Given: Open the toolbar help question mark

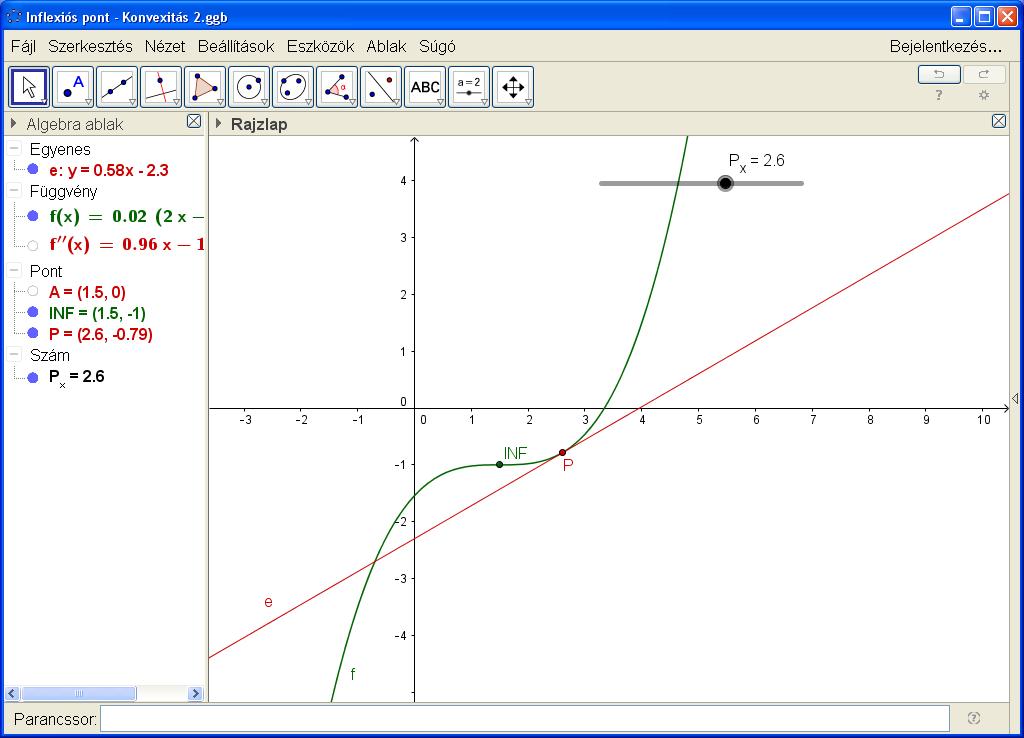Looking at the screenshot, I should coord(939,95).
